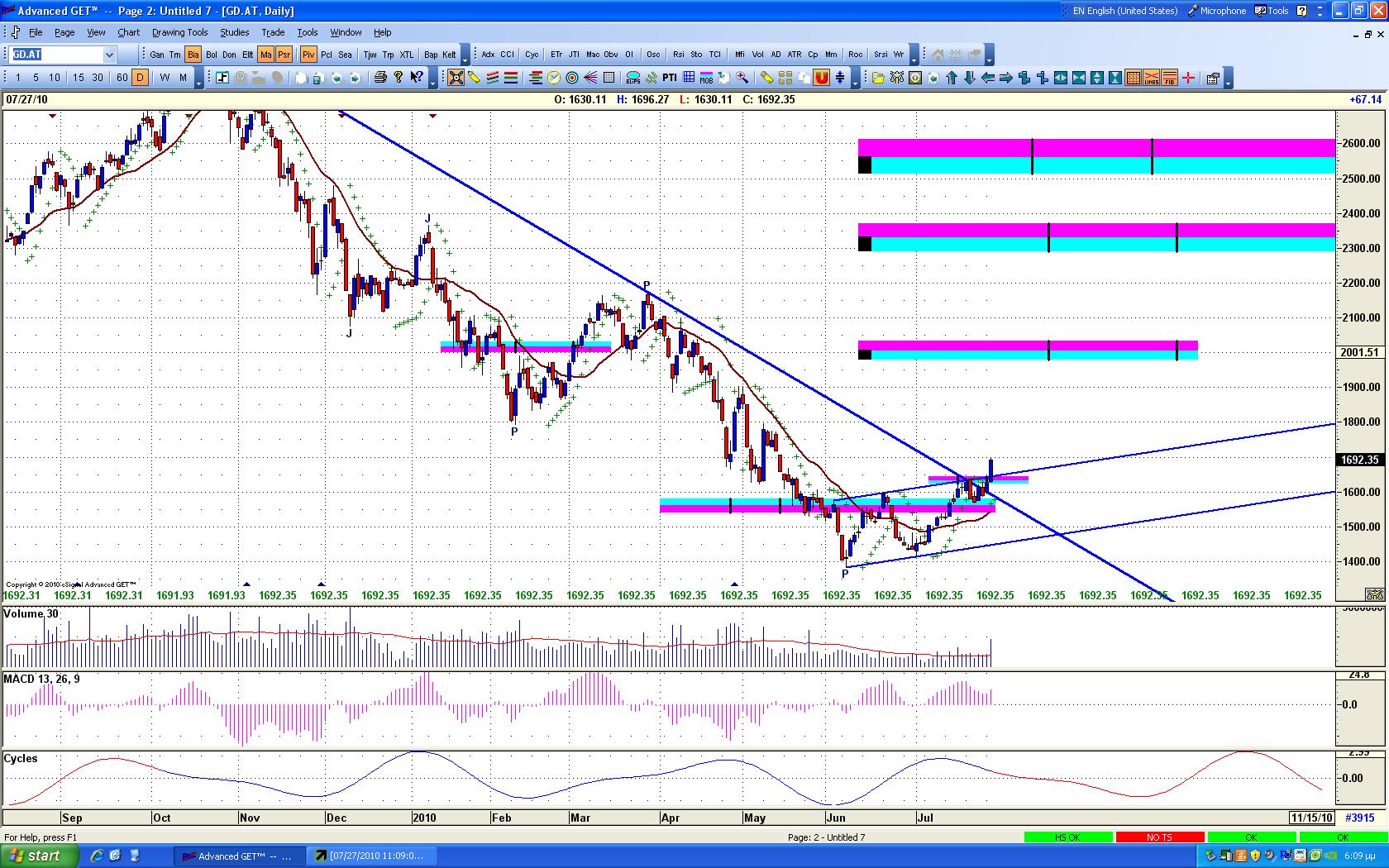Open the GD.AT symbol dropdown
This screenshot has height=868, width=1389.
[x=109, y=55]
